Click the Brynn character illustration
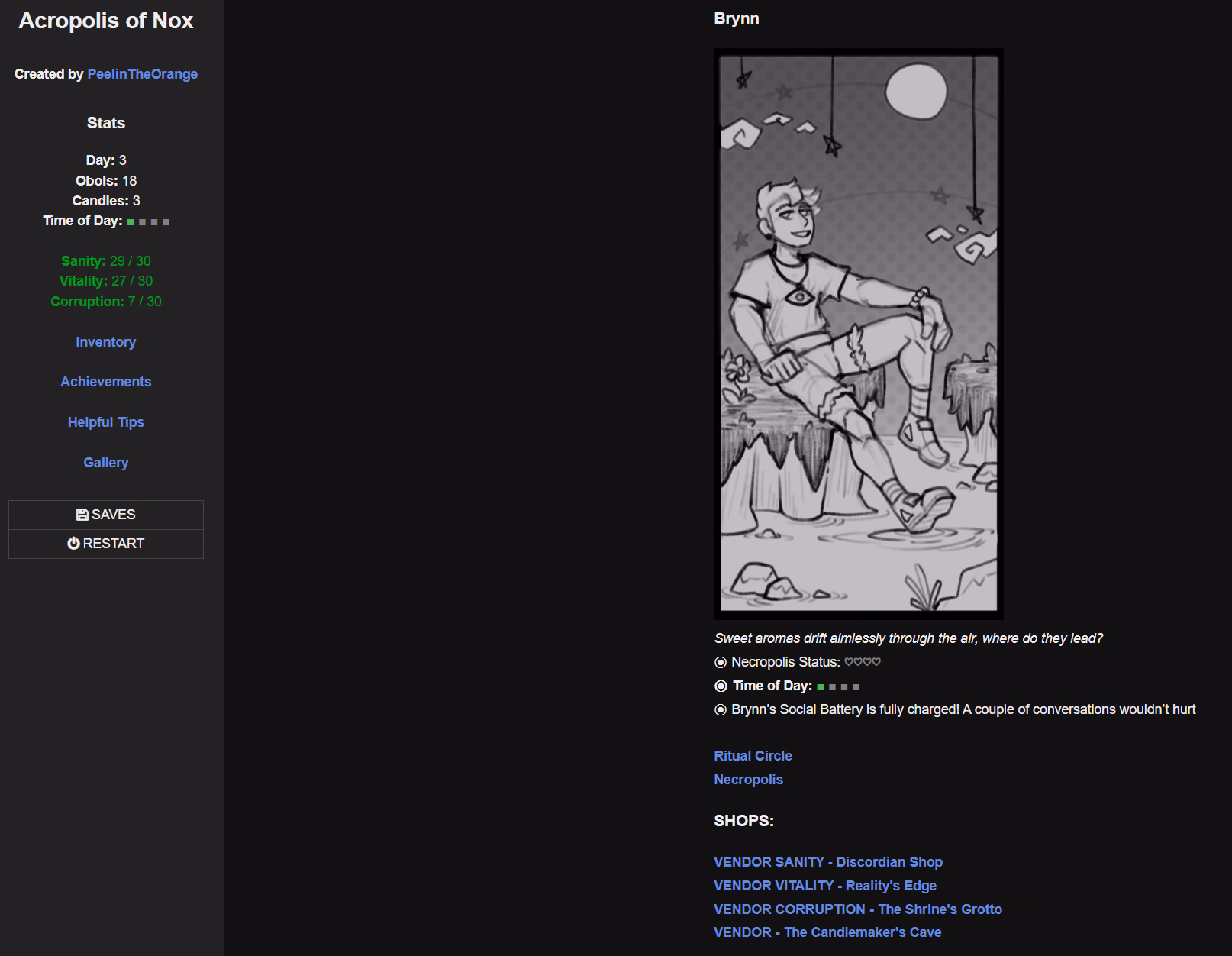1232x956 pixels. [x=858, y=334]
